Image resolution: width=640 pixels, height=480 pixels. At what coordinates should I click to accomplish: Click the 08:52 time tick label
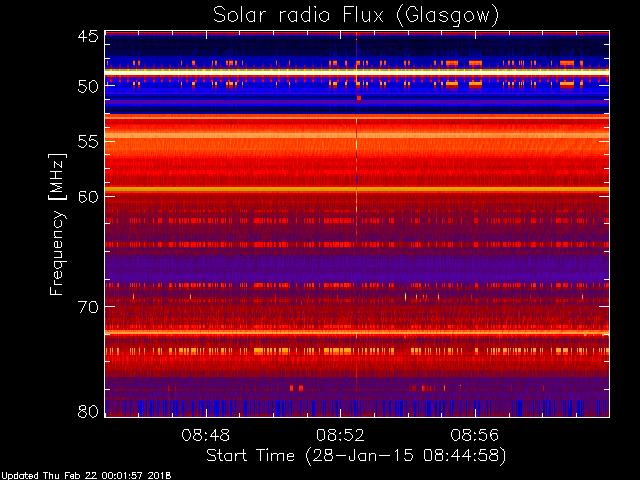(340, 435)
